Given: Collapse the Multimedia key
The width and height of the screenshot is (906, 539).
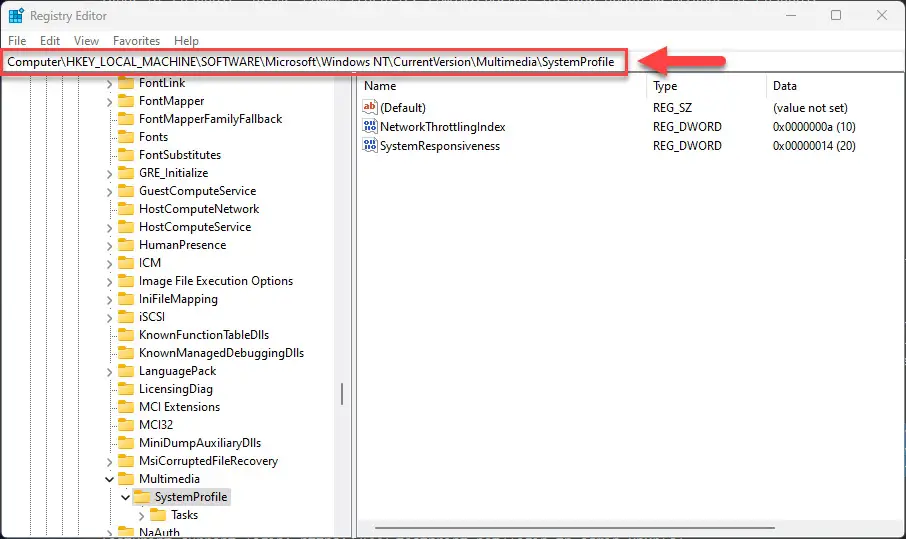Looking at the screenshot, I should (109, 479).
